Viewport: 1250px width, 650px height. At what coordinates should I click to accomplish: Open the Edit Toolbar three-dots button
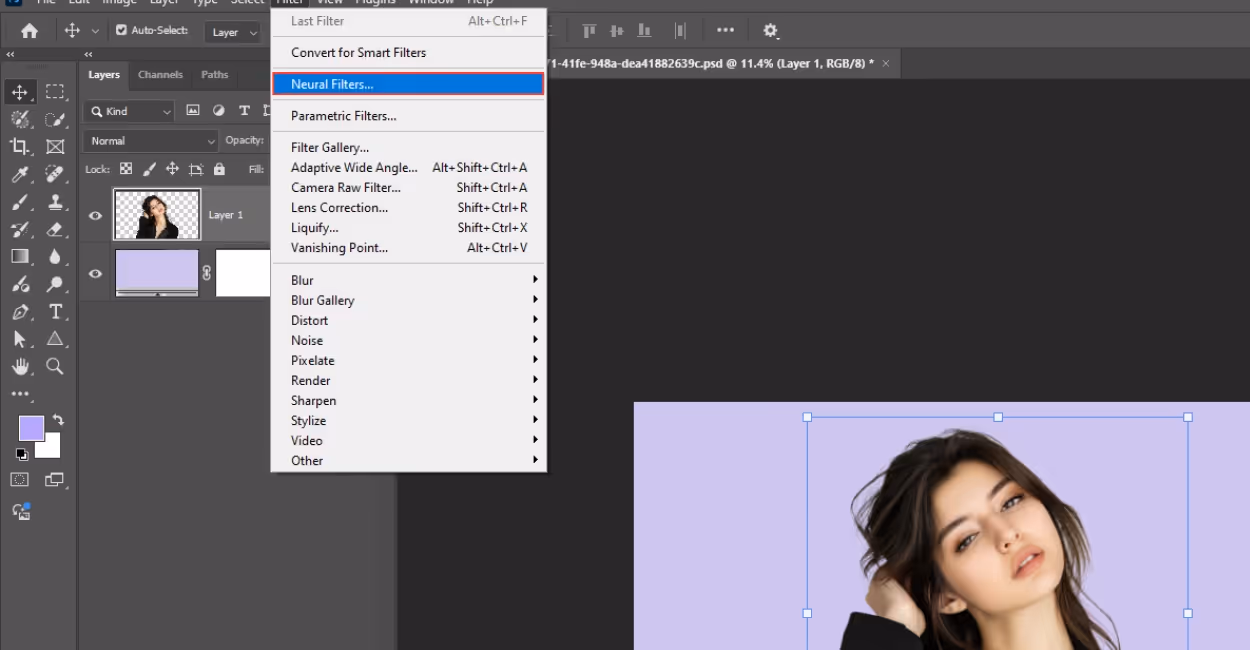click(x=20, y=394)
